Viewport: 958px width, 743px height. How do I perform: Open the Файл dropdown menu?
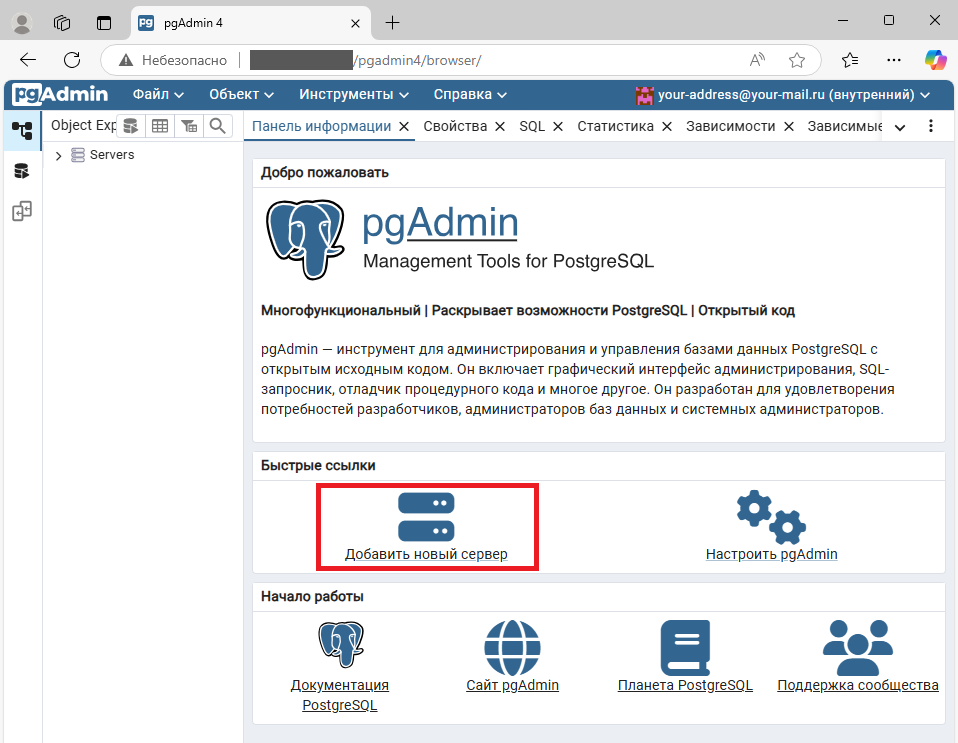pyautogui.click(x=158, y=94)
